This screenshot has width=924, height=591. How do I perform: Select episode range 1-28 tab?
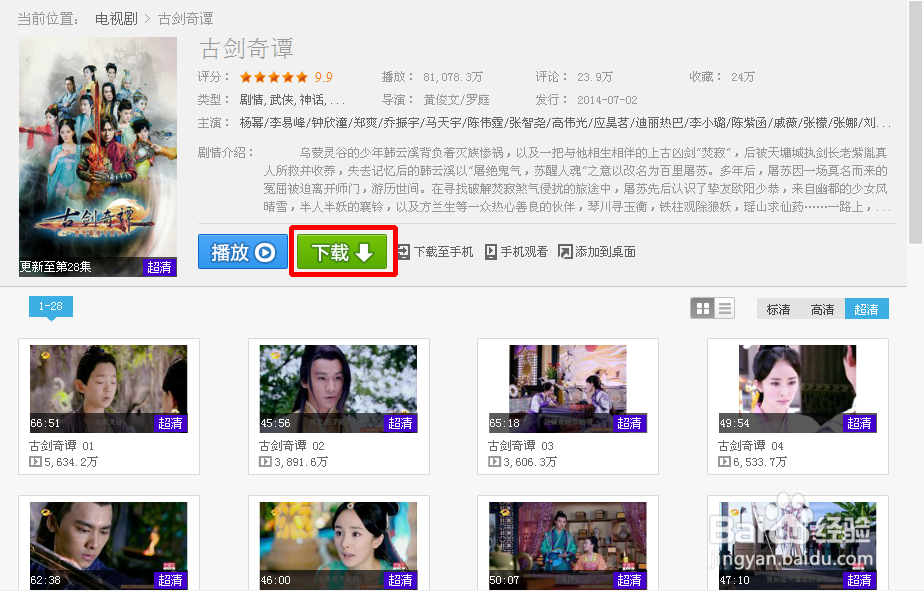coord(51,306)
